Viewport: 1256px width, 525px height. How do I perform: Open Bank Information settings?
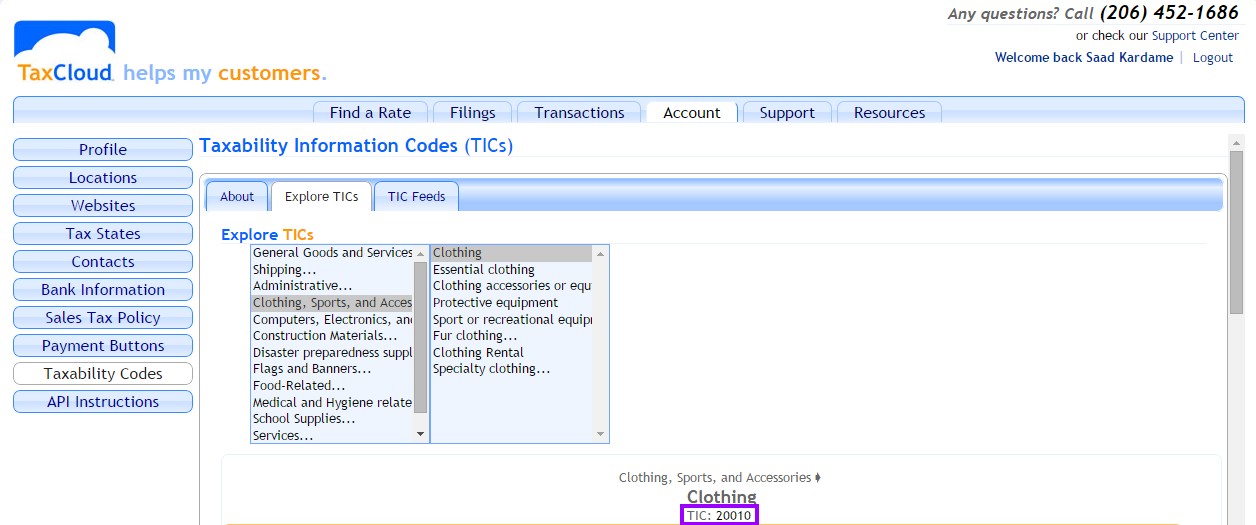coord(103,290)
